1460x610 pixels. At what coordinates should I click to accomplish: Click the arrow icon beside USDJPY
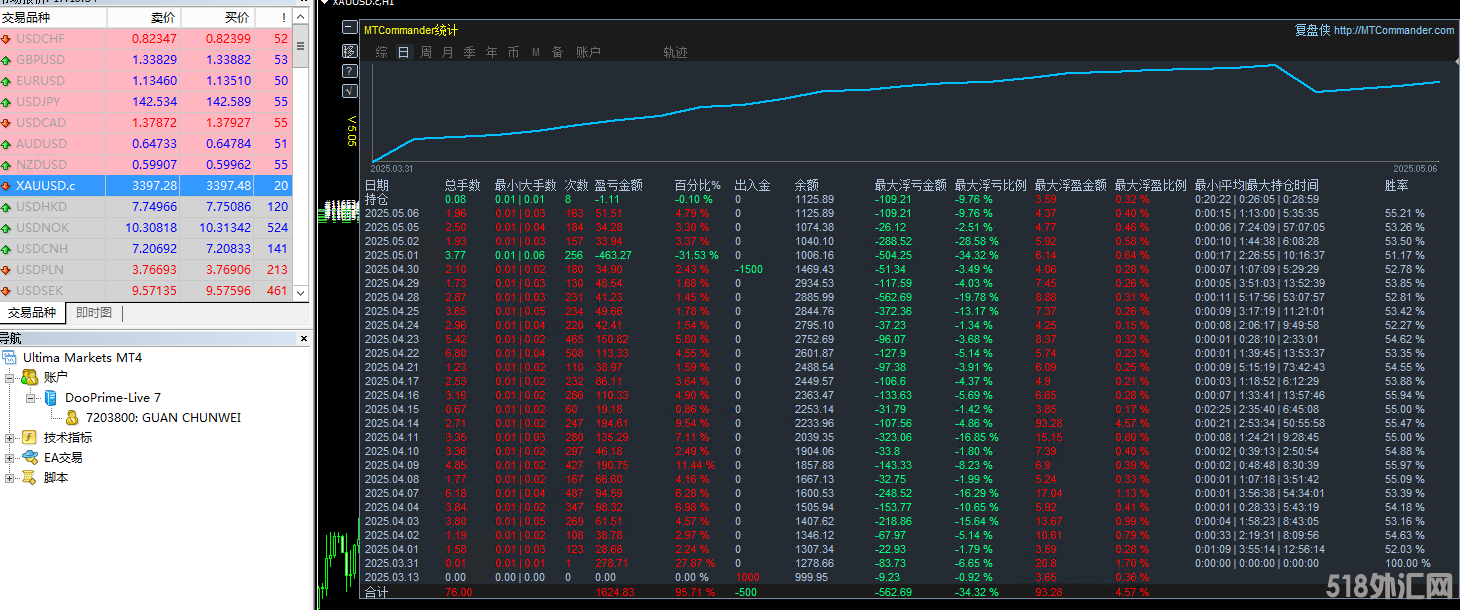[x=6, y=102]
